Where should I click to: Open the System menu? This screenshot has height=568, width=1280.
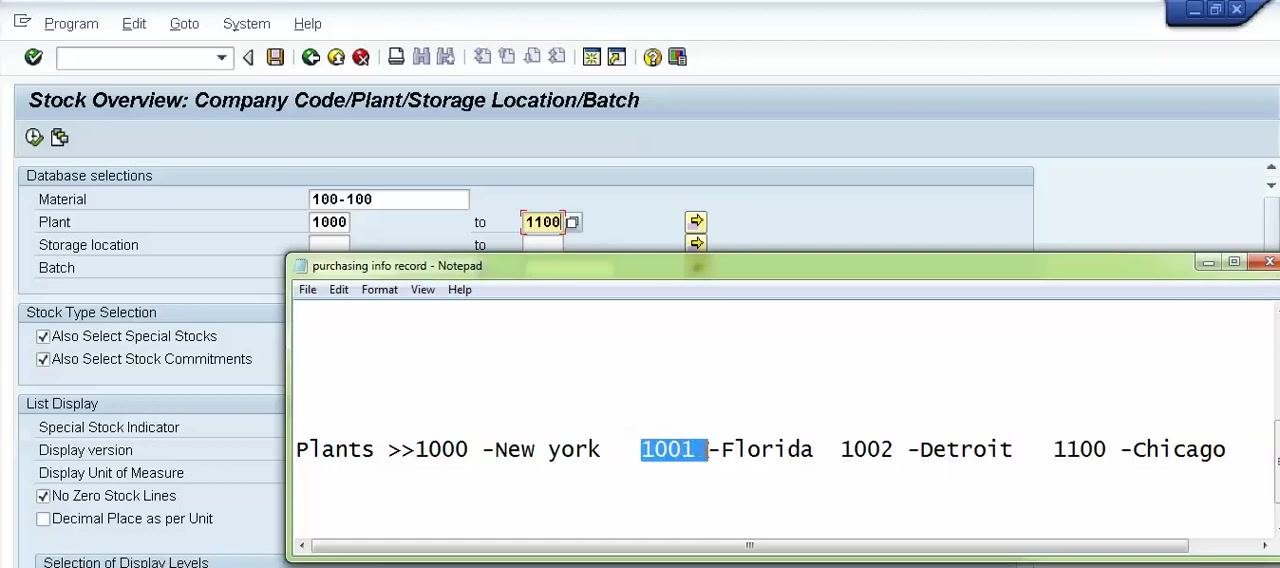246,23
